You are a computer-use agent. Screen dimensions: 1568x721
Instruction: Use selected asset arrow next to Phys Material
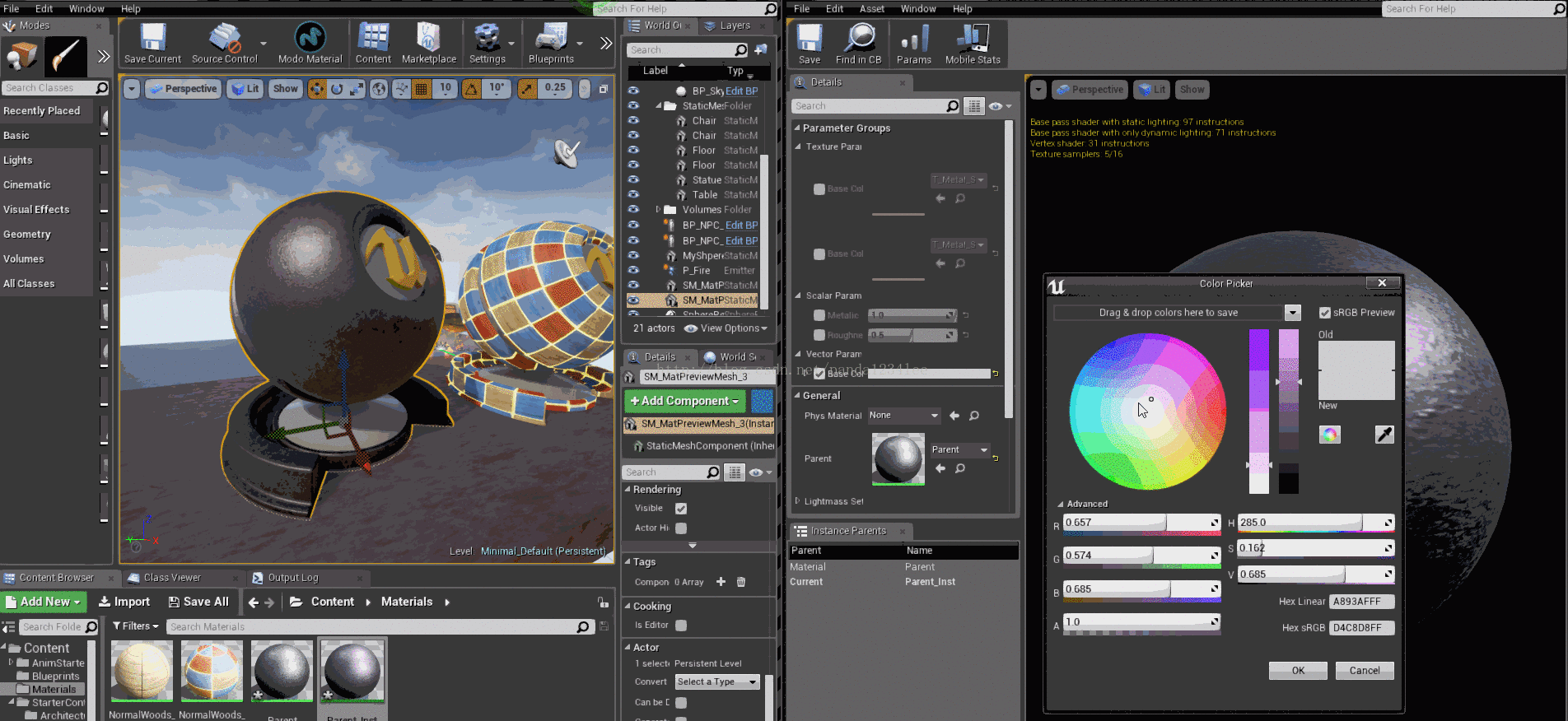[x=954, y=416]
